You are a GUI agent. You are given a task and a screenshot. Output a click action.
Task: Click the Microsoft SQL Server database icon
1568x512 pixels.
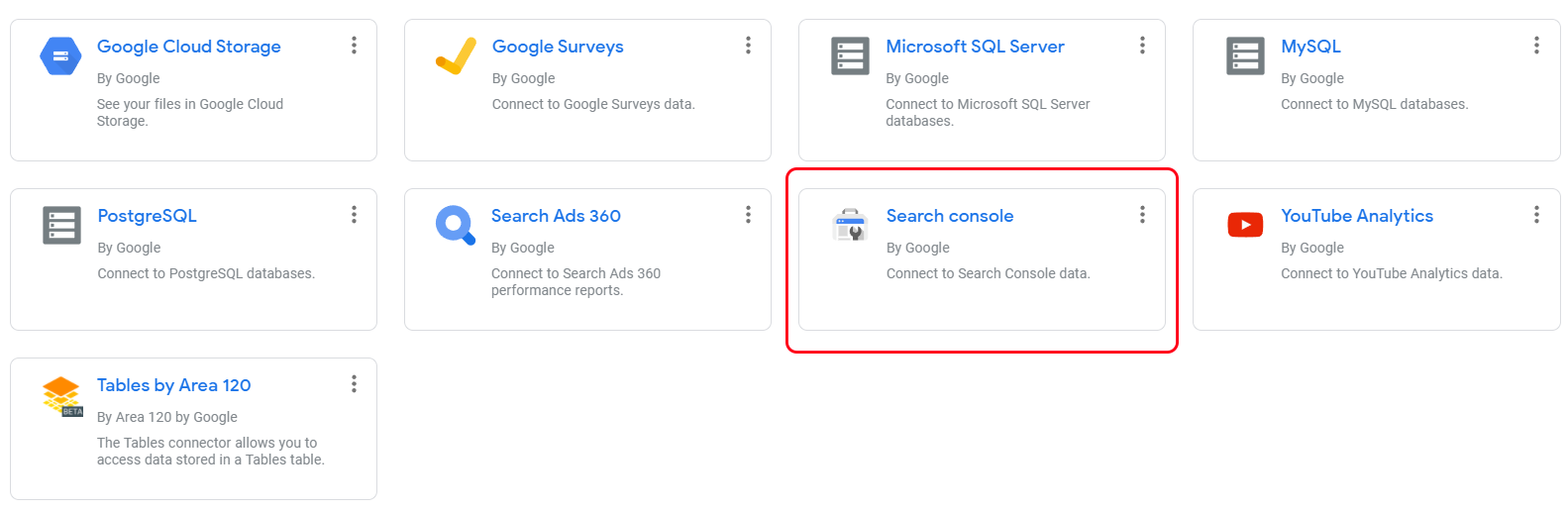tap(850, 56)
